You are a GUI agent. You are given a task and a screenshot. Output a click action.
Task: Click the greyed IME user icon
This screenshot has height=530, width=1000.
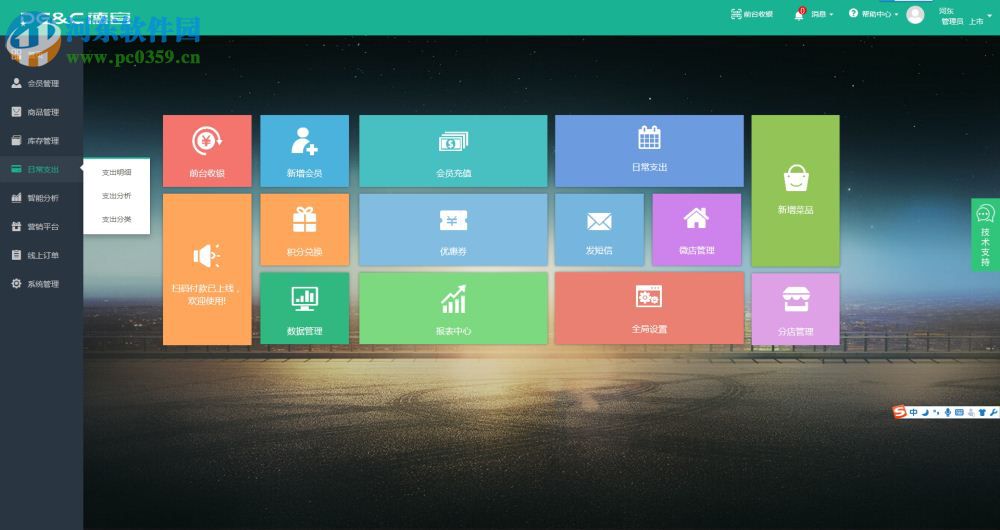[971, 413]
